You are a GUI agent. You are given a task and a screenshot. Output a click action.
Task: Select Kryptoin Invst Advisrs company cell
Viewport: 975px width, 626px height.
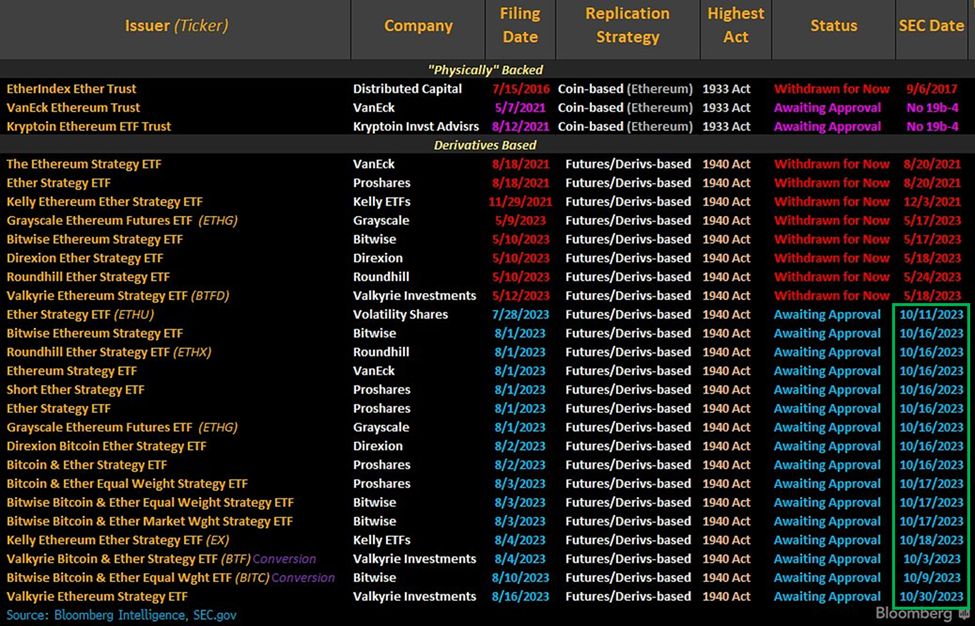click(x=416, y=126)
